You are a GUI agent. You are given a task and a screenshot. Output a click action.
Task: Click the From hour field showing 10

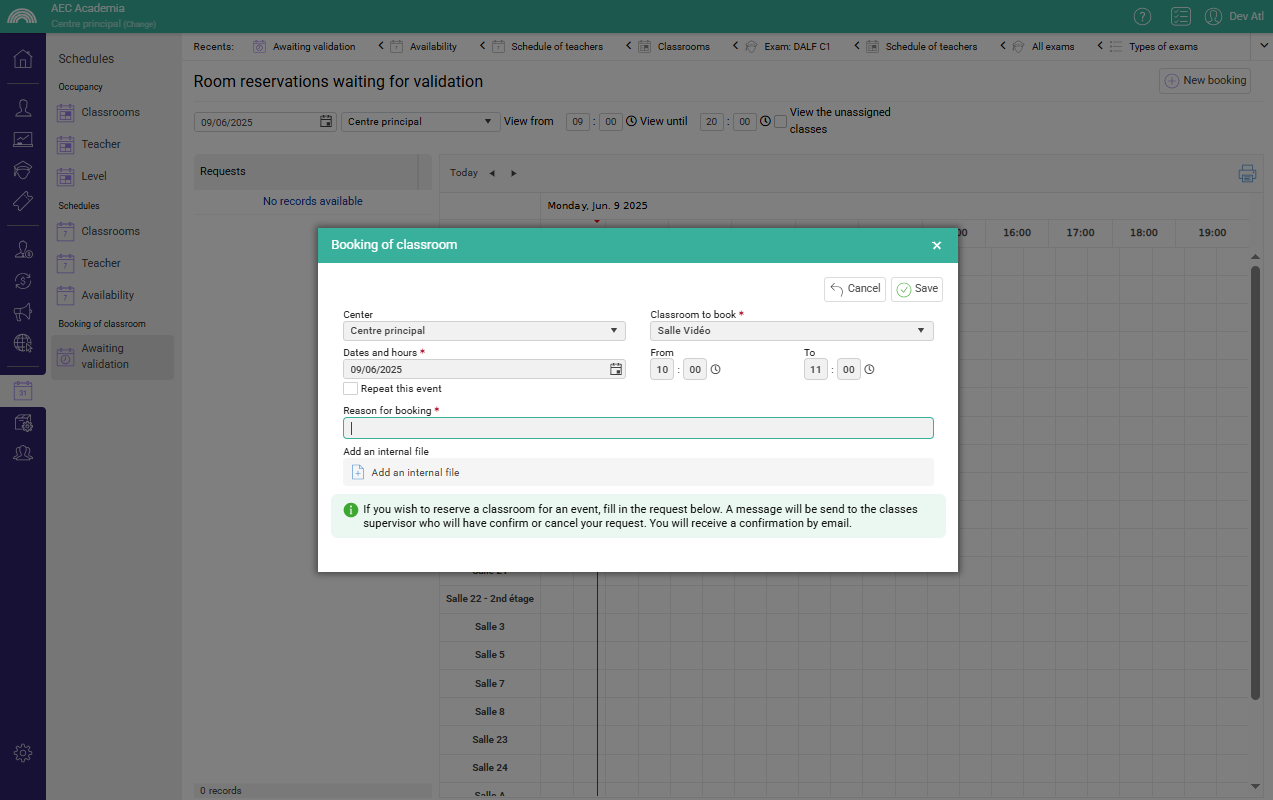(x=662, y=369)
